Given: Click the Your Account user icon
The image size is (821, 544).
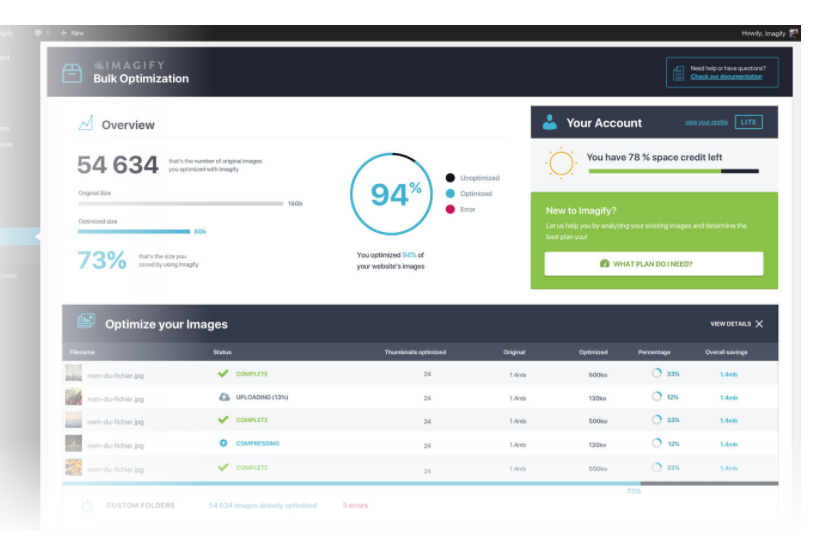Looking at the screenshot, I should (549, 123).
